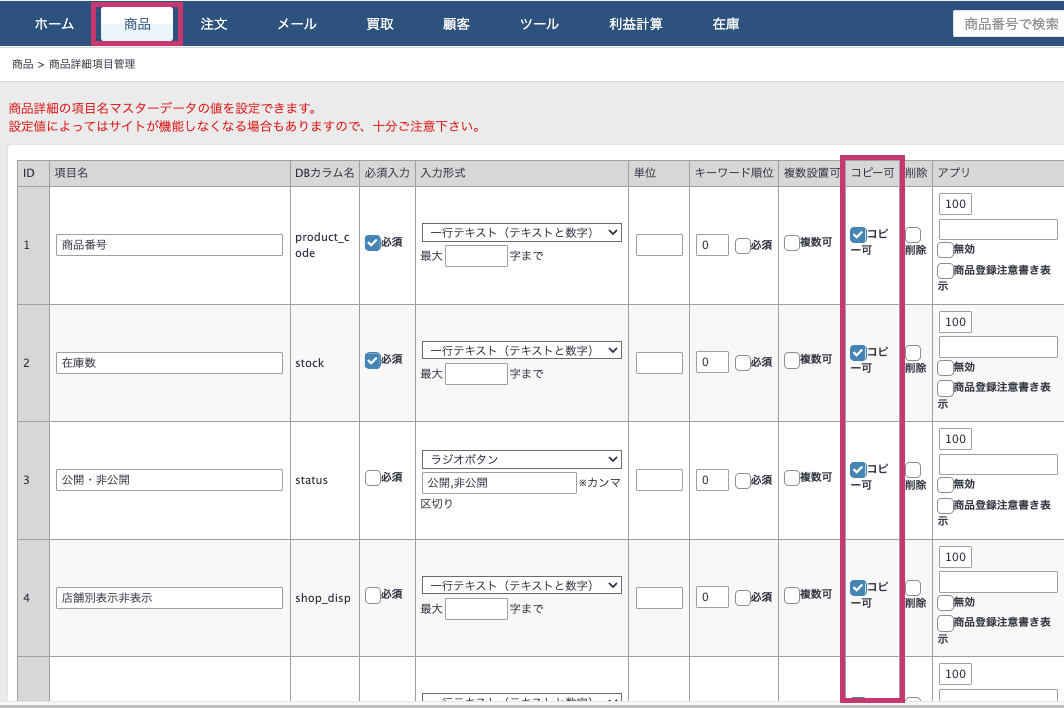The image size is (1064, 708).
Task: Check 削除 for product_code row
Action: tap(913, 235)
